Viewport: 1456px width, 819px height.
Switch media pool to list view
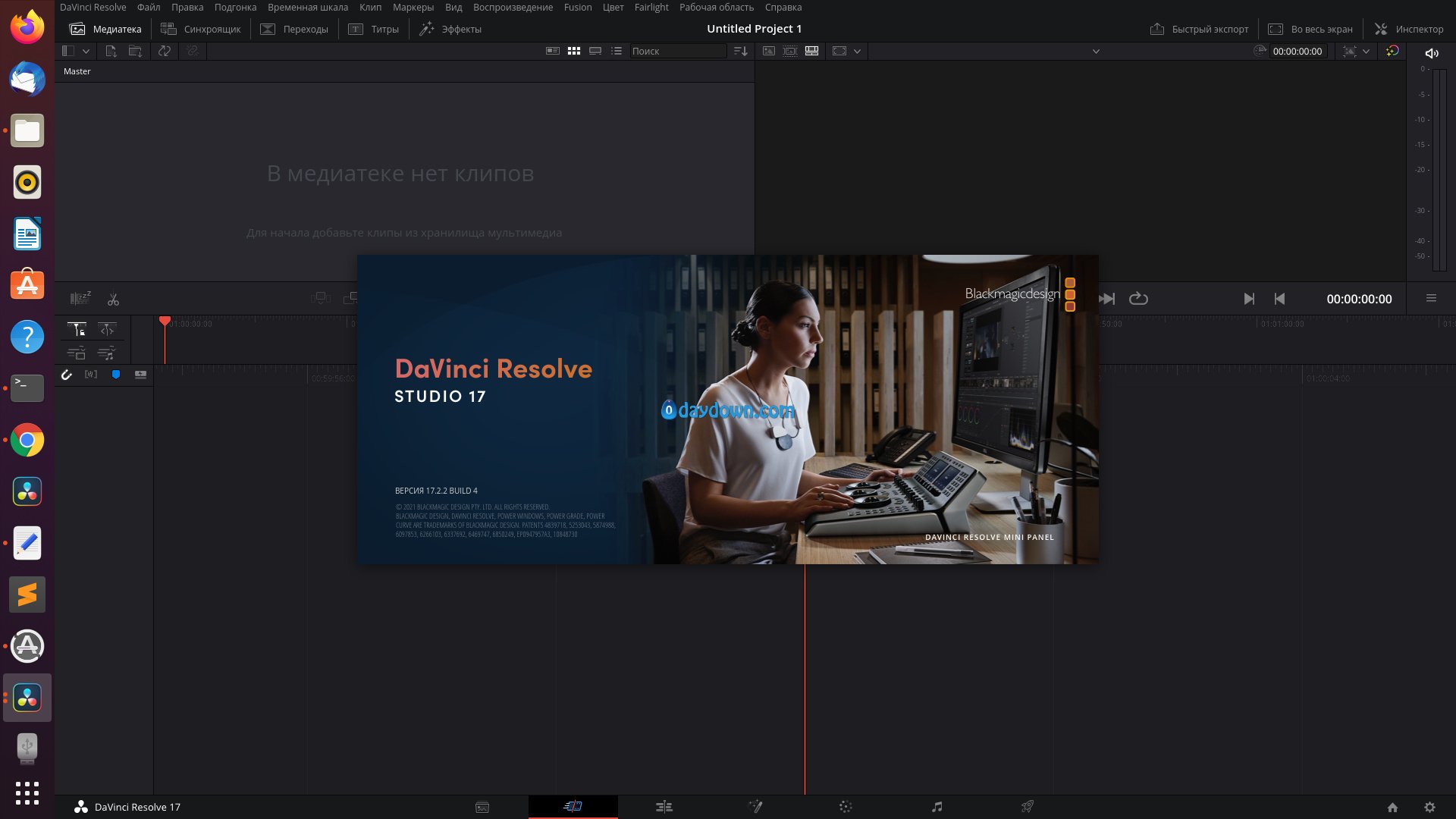pyautogui.click(x=617, y=51)
